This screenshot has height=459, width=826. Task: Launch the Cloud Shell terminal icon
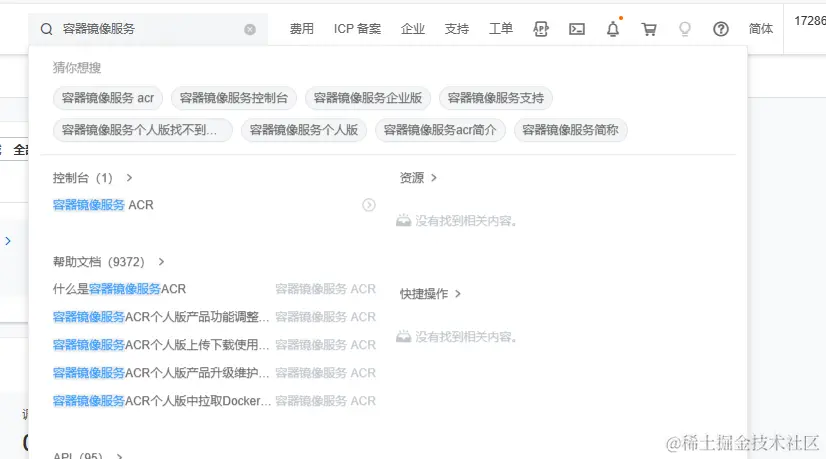tap(577, 29)
